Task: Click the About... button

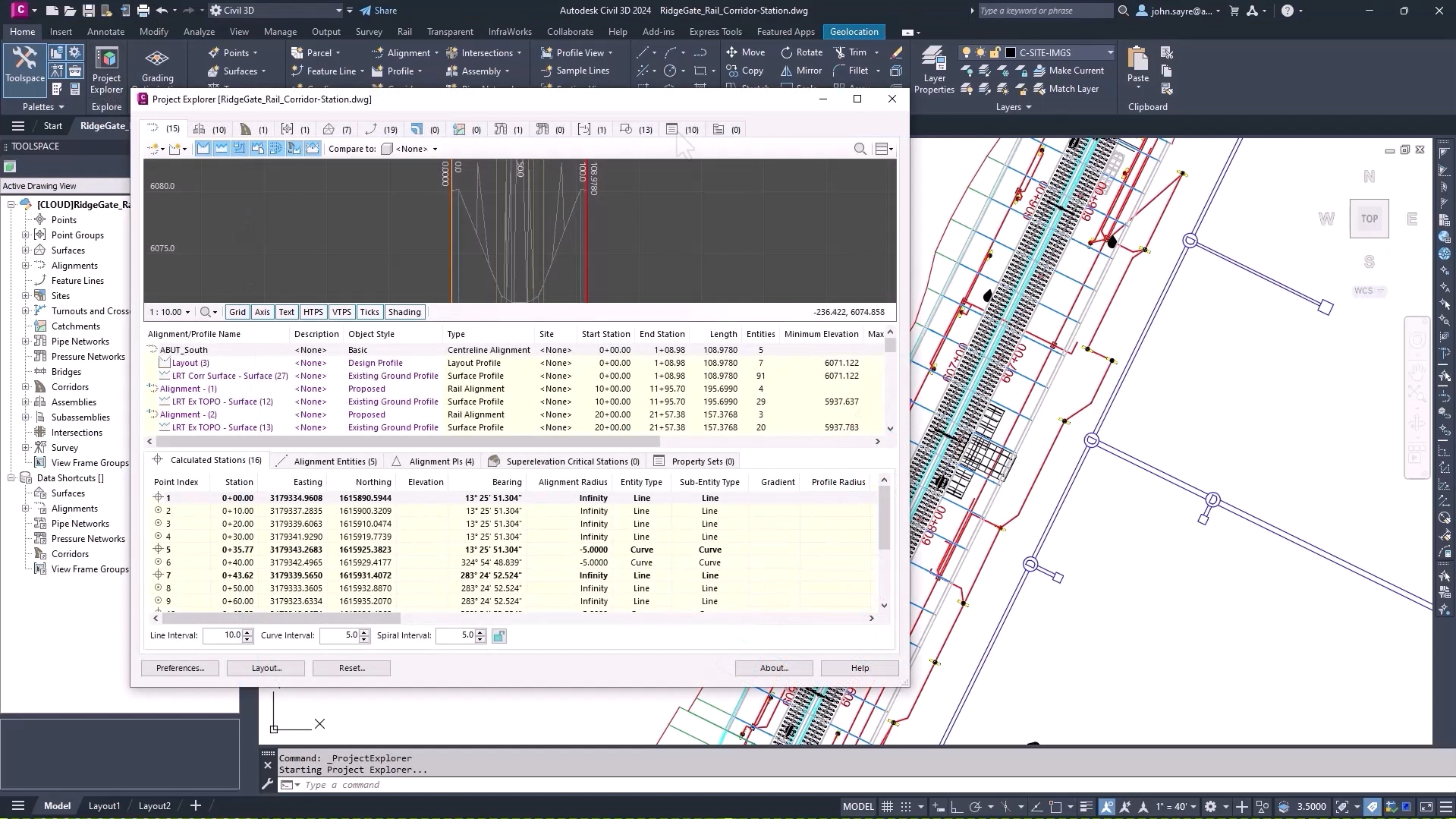Action: pyautogui.click(x=774, y=668)
